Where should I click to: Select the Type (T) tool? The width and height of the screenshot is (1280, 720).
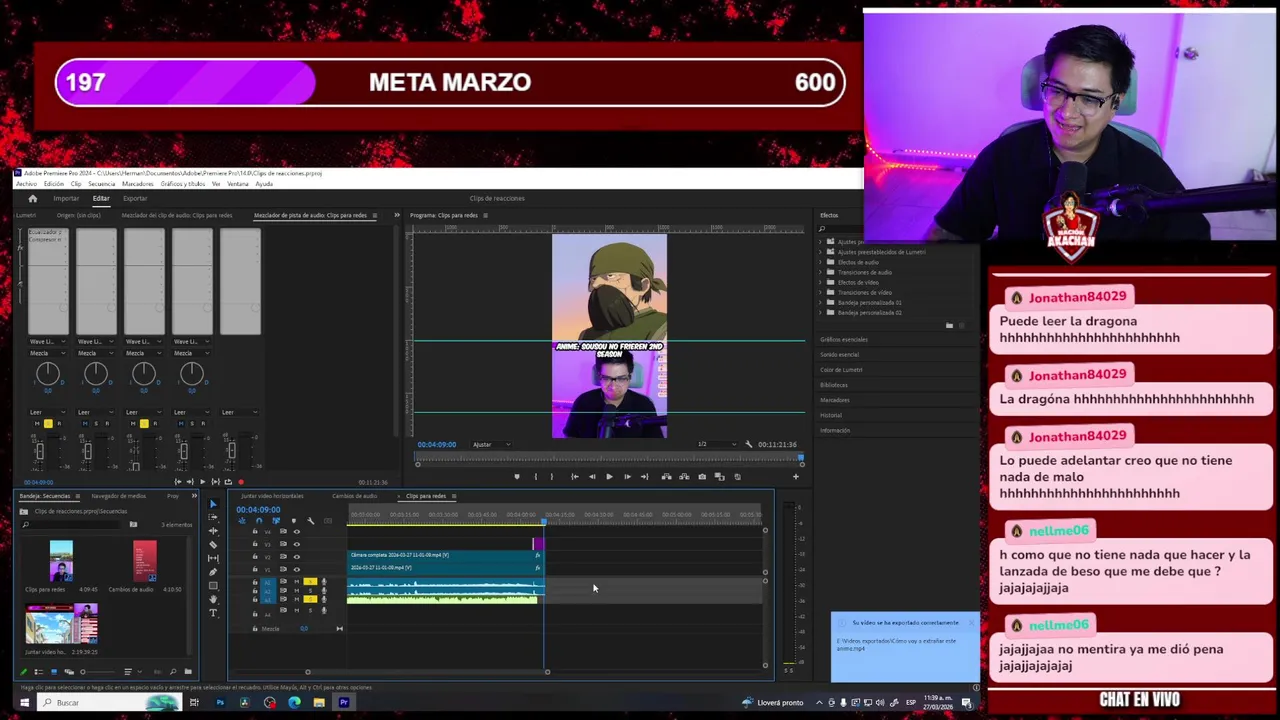tap(213, 613)
